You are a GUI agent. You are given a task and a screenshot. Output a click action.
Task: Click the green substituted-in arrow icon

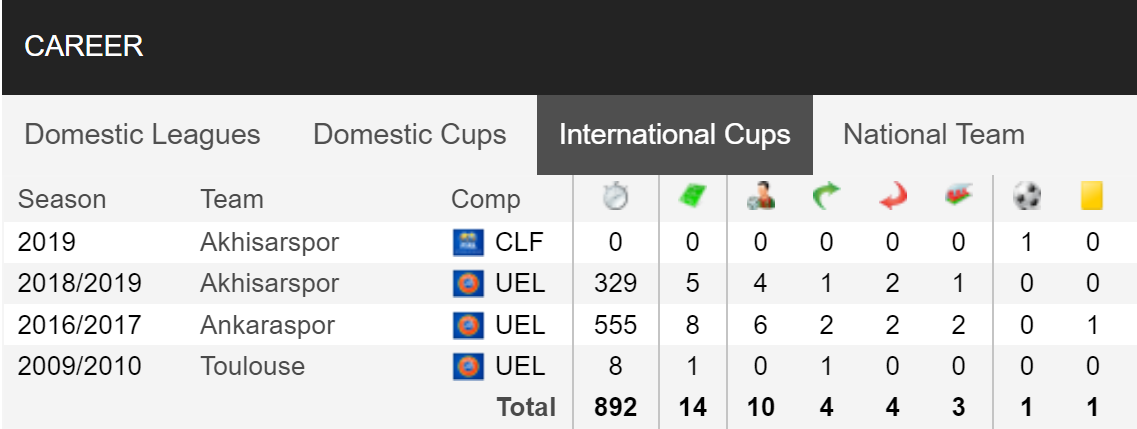pyautogui.click(x=826, y=197)
